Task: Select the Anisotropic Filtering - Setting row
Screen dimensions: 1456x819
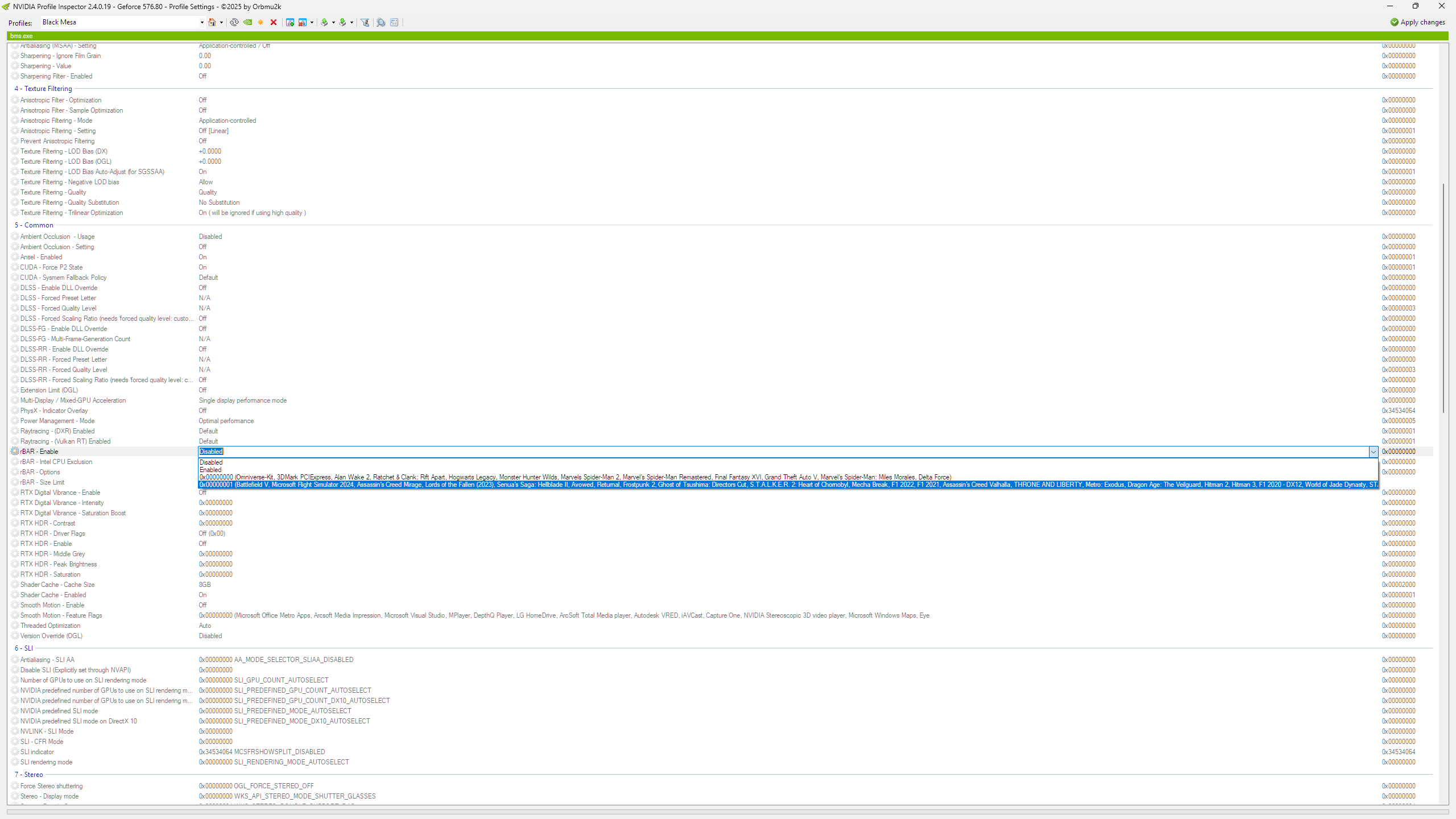Action: [721, 131]
